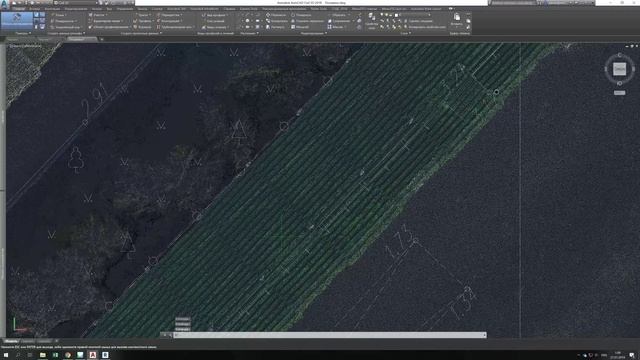
Task: Select the Copy tool in Modify panel
Action: coord(276,21)
